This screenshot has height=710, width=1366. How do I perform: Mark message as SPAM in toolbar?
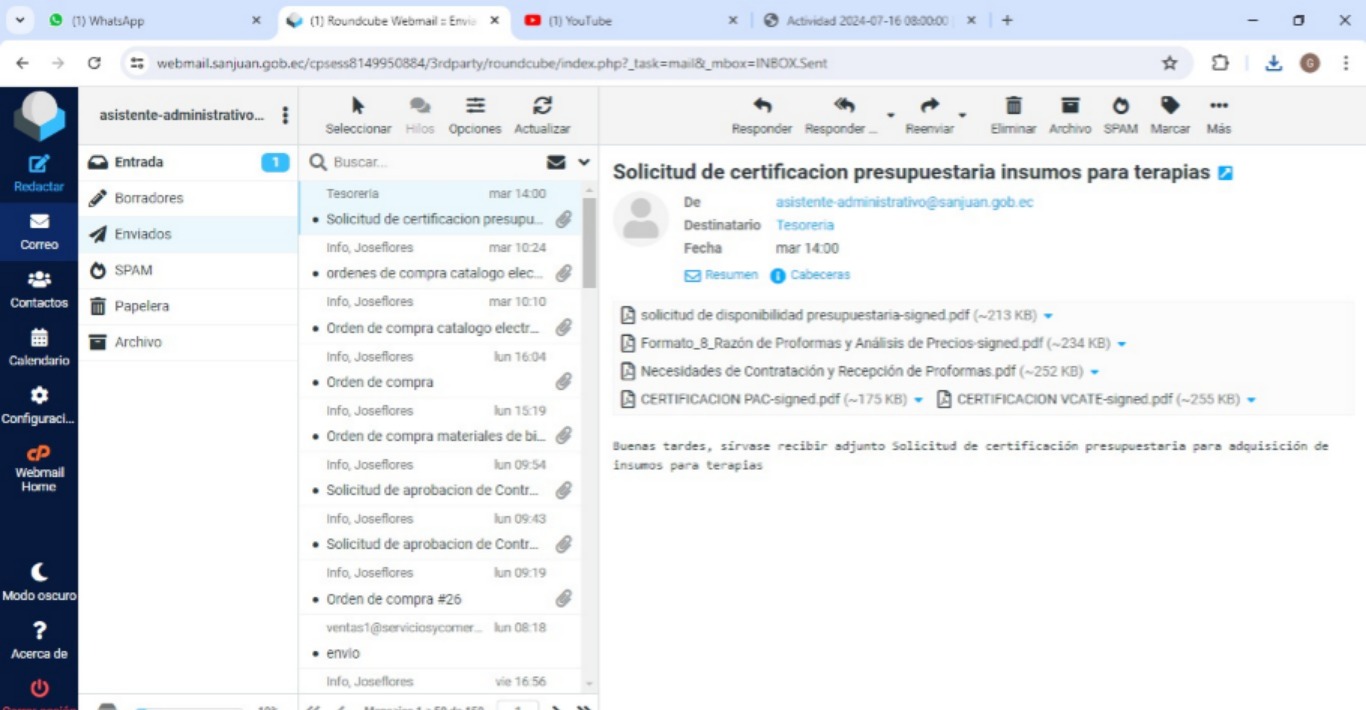tap(1120, 106)
